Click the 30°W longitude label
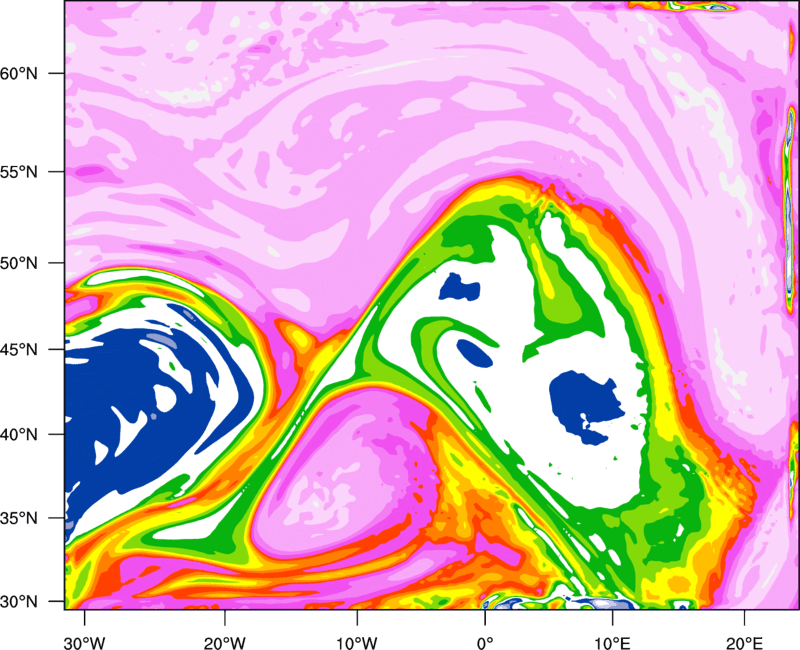Image resolution: width=800 pixels, height=650 pixels. 84,643
